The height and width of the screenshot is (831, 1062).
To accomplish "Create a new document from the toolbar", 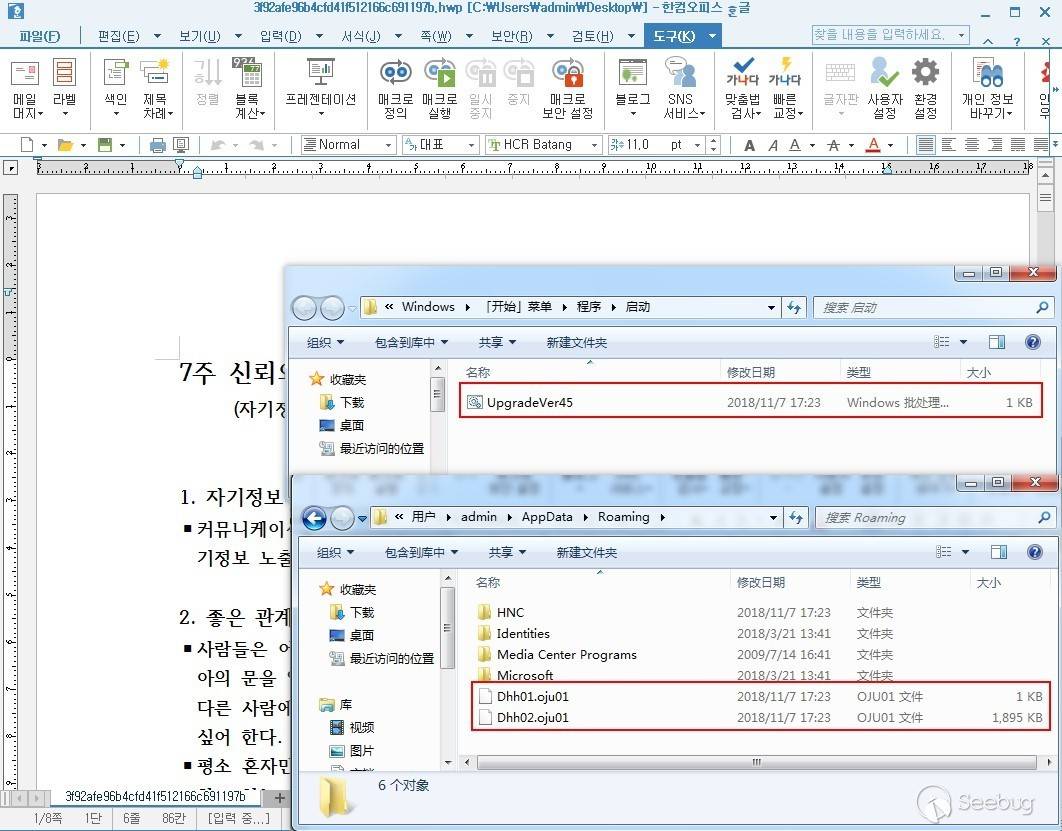I will 27,144.
